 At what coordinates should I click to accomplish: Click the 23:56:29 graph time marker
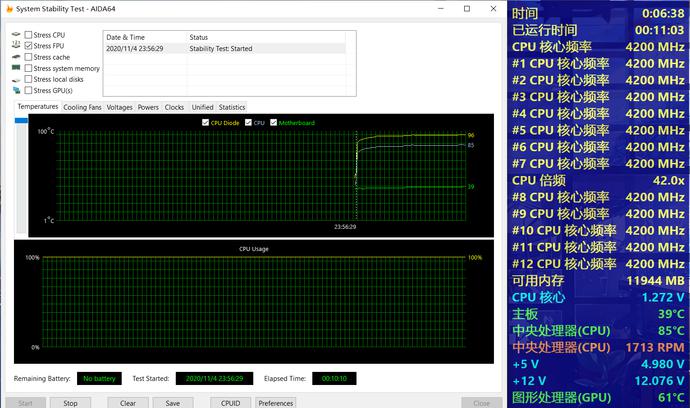click(345, 227)
